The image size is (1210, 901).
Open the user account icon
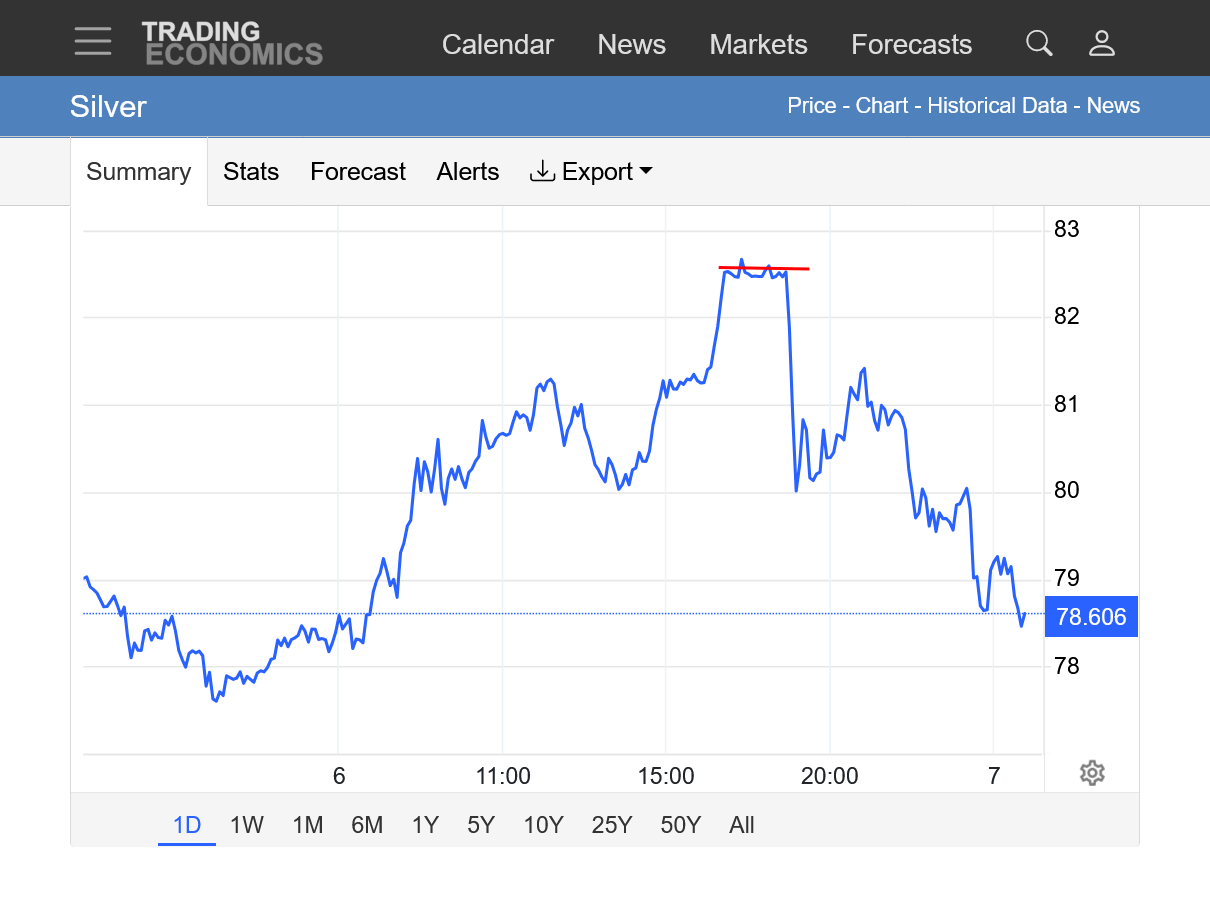[x=1101, y=43]
